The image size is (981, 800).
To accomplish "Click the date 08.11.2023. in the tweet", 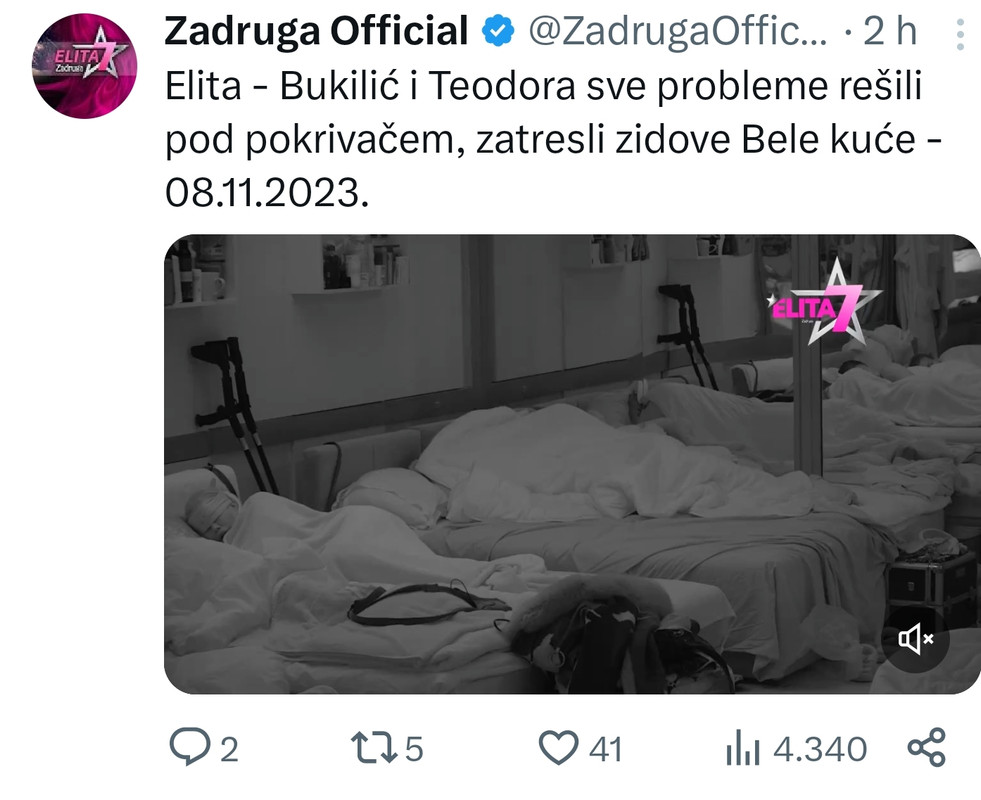I will (267, 192).
